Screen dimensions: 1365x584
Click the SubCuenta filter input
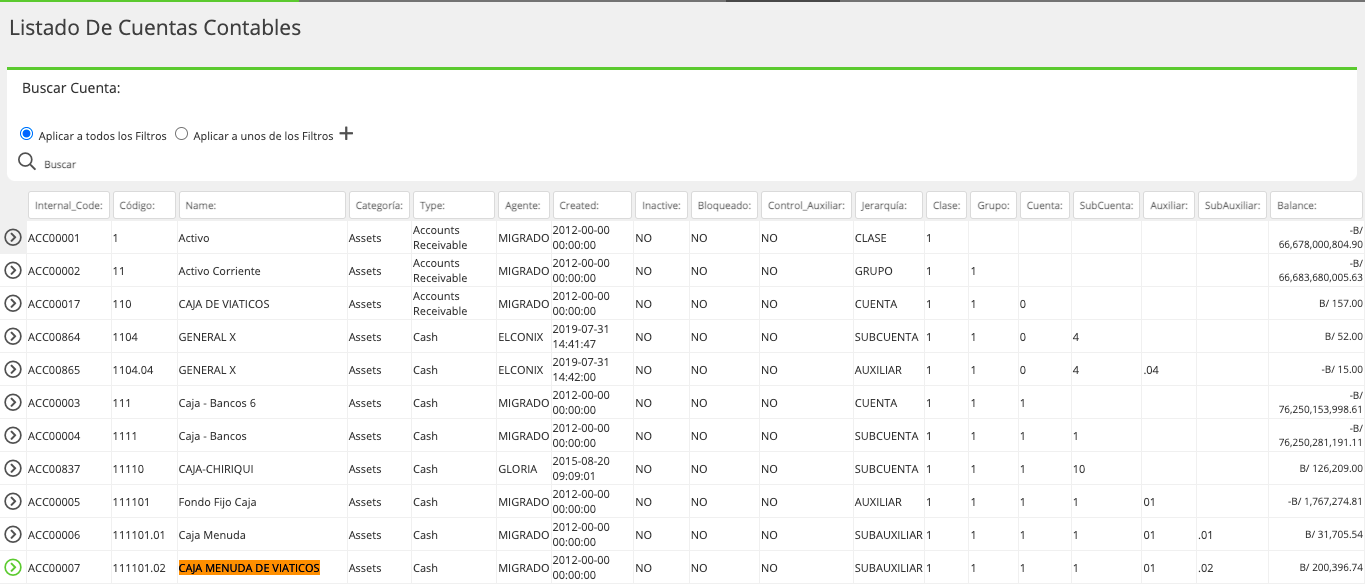tap(1106, 205)
